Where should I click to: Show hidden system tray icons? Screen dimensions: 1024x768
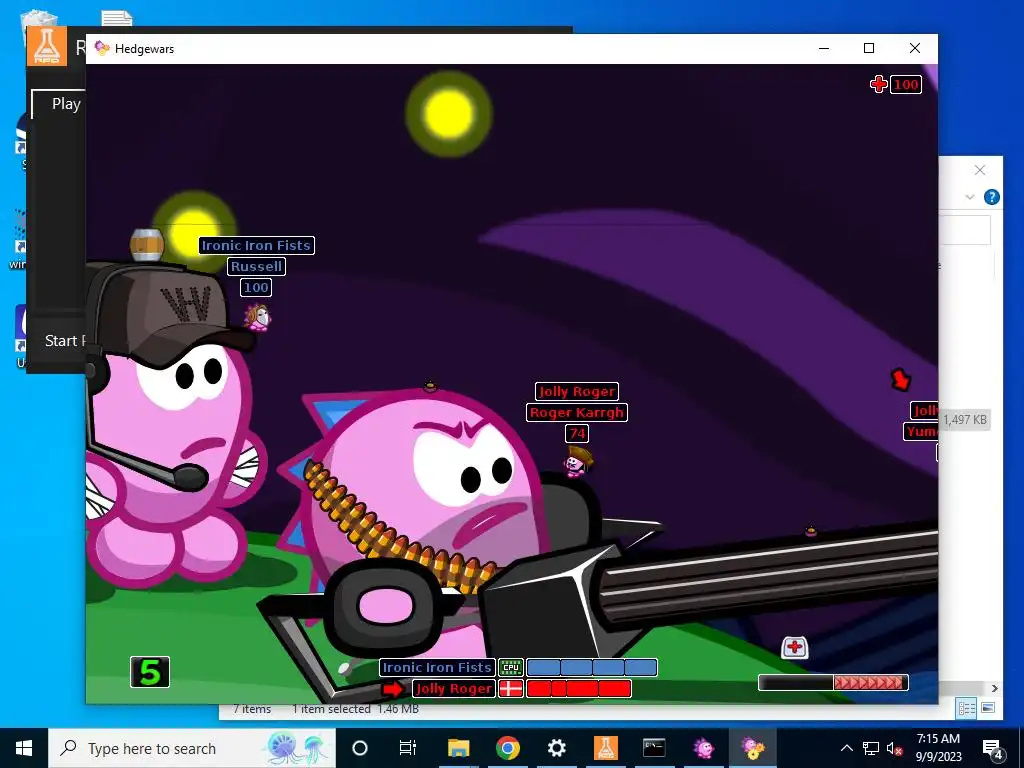(846, 748)
